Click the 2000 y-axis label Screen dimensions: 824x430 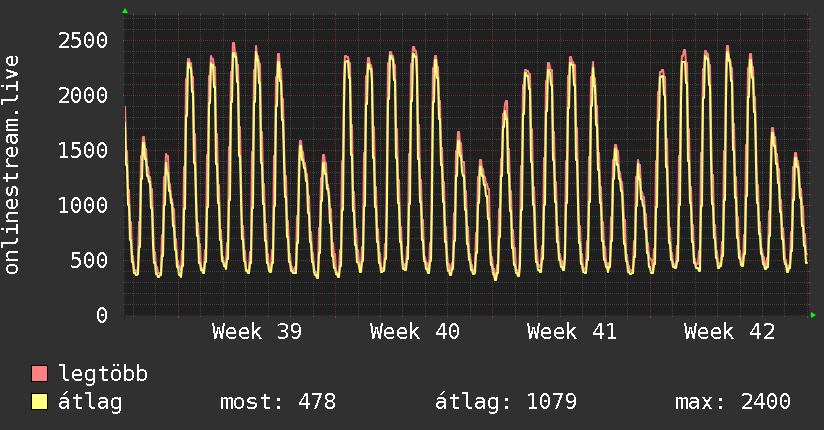tap(83, 96)
